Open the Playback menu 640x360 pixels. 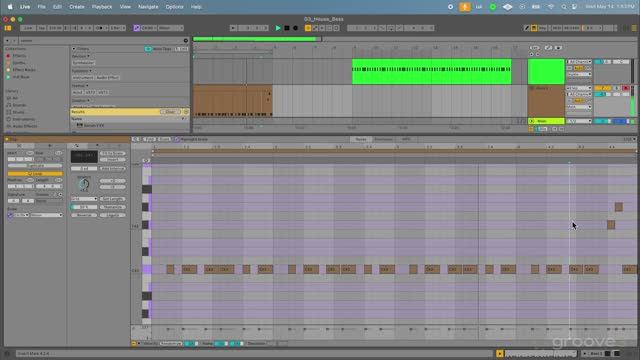tap(102, 7)
